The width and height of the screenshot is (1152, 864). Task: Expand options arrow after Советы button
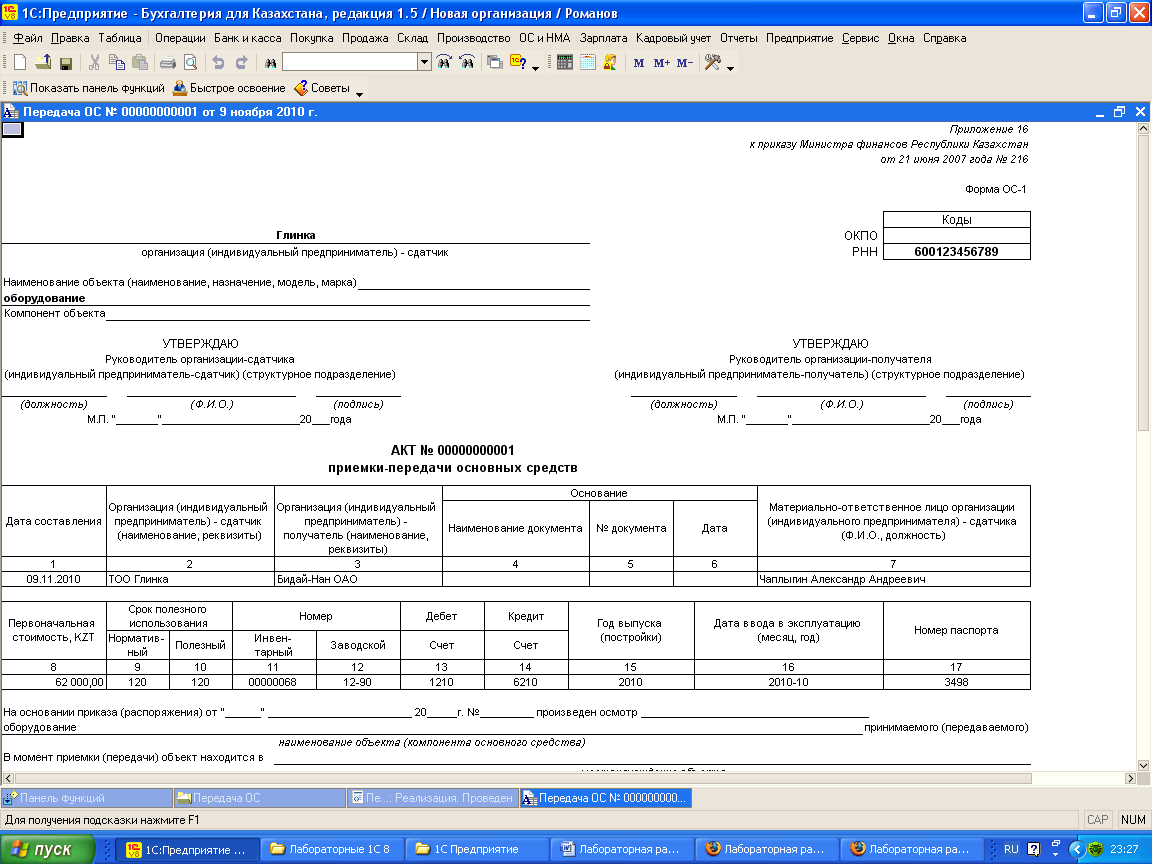click(x=359, y=93)
